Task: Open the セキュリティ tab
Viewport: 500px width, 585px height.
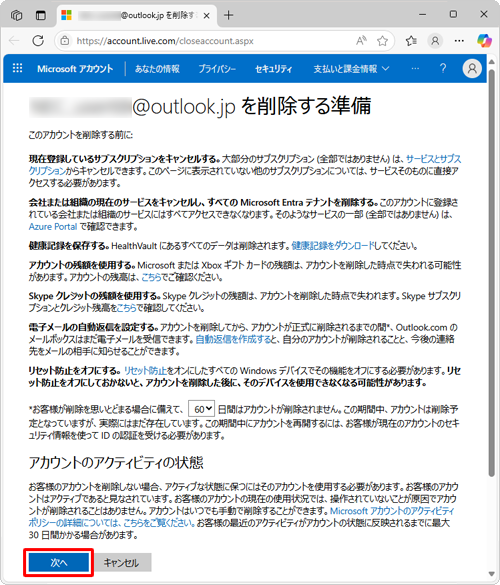Action: 274,69
